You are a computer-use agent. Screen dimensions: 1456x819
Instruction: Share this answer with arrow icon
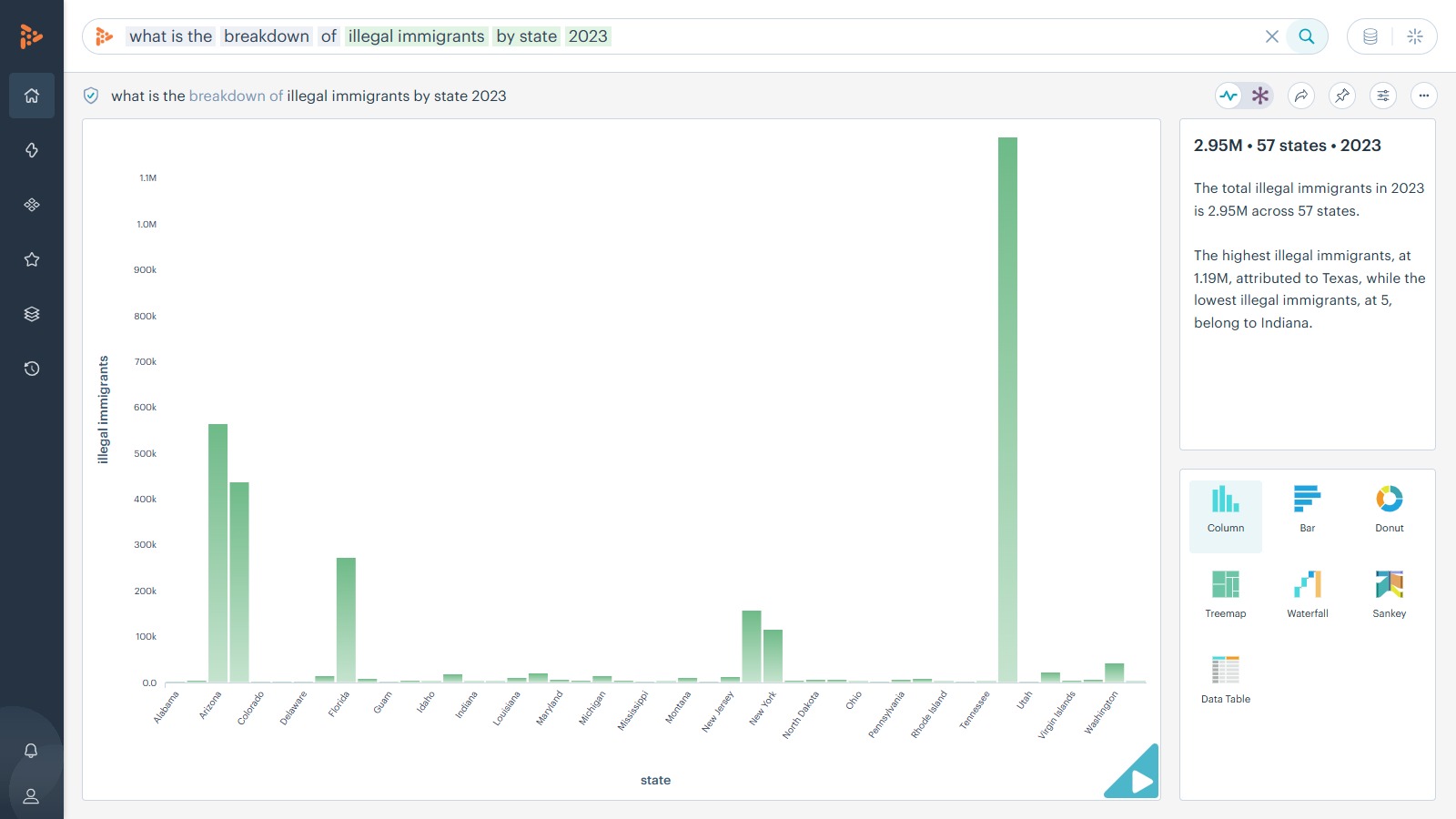[x=1302, y=96]
